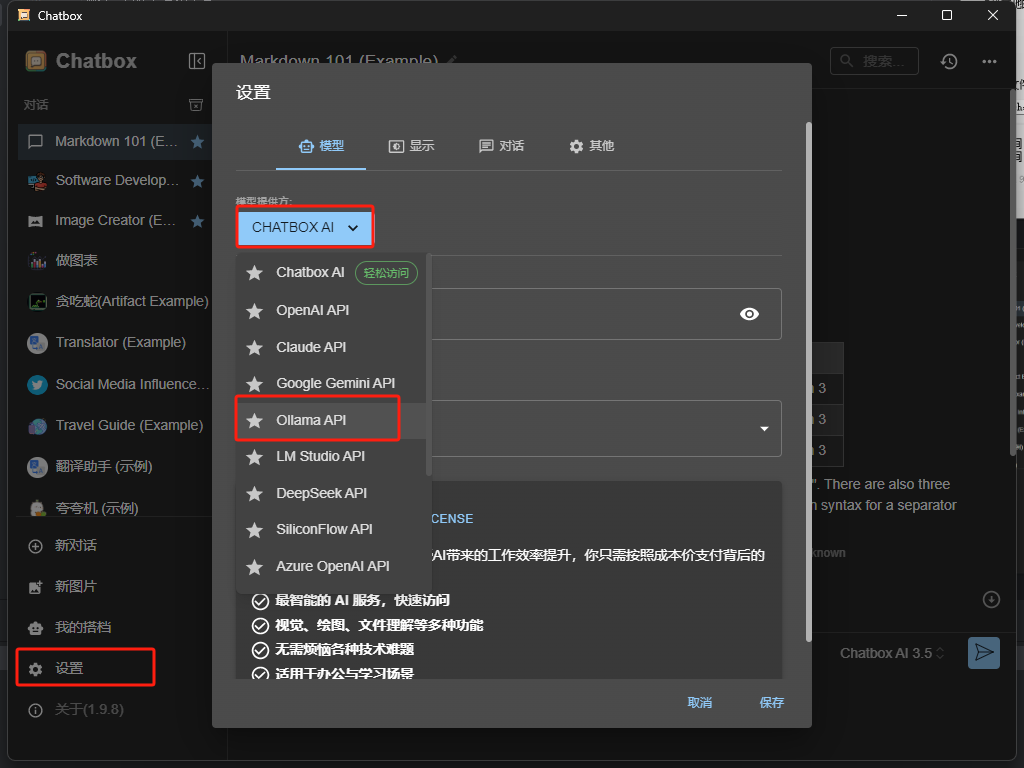The image size is (1024, 768).
Task: Switch to the 显示 settings tab
Action: [x=411, y=146]
